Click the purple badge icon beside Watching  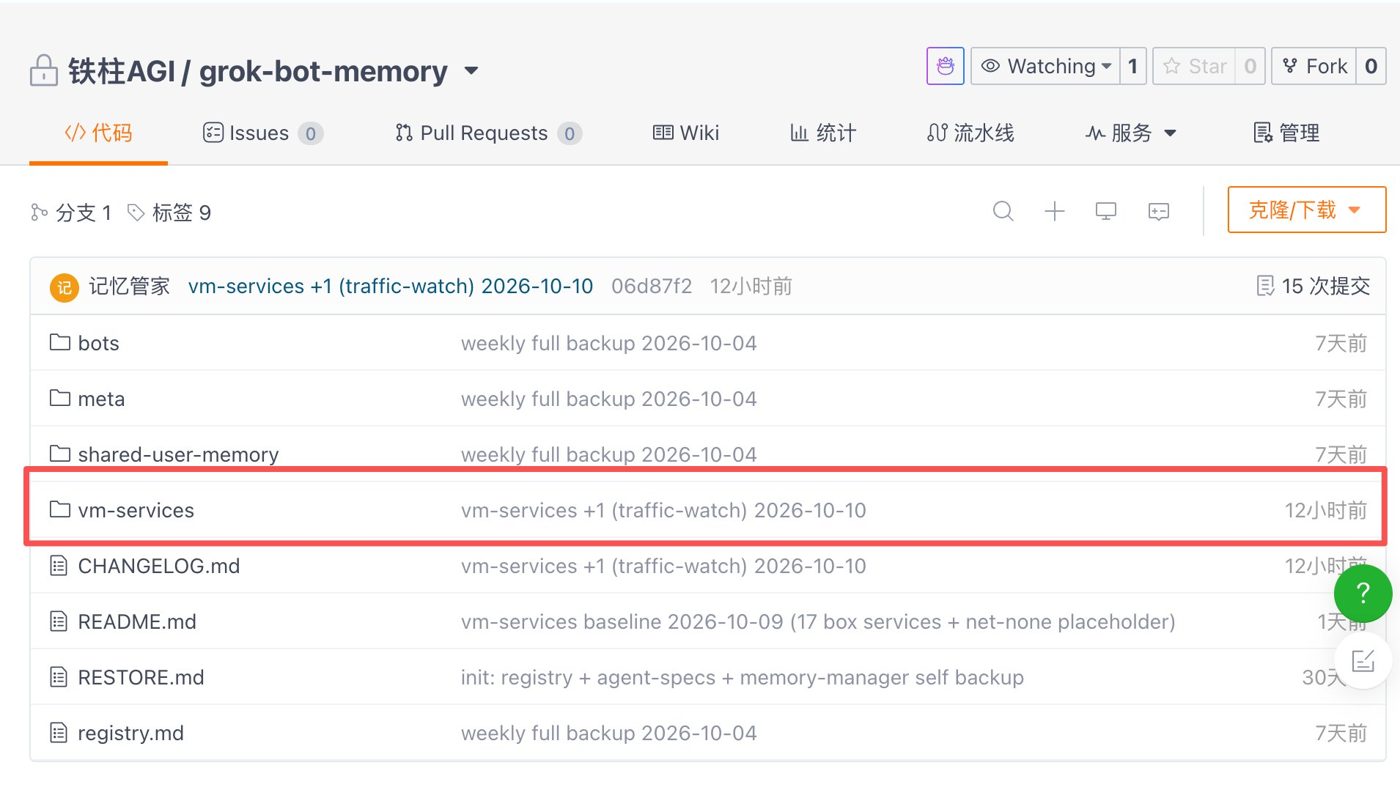[x=945, y=66]
